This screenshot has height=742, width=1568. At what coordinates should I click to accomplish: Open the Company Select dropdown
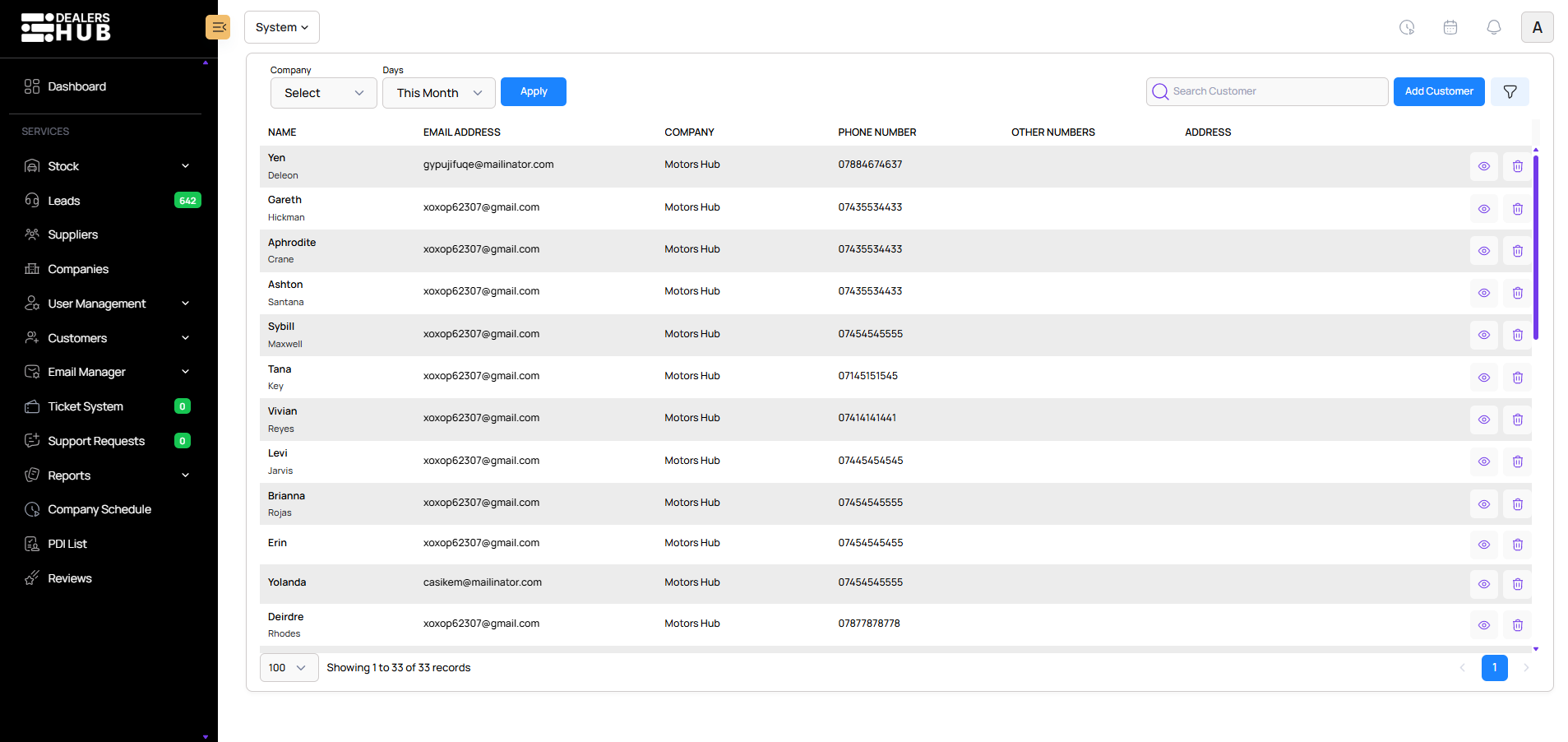pyautogui.click(x=323, y=93)
